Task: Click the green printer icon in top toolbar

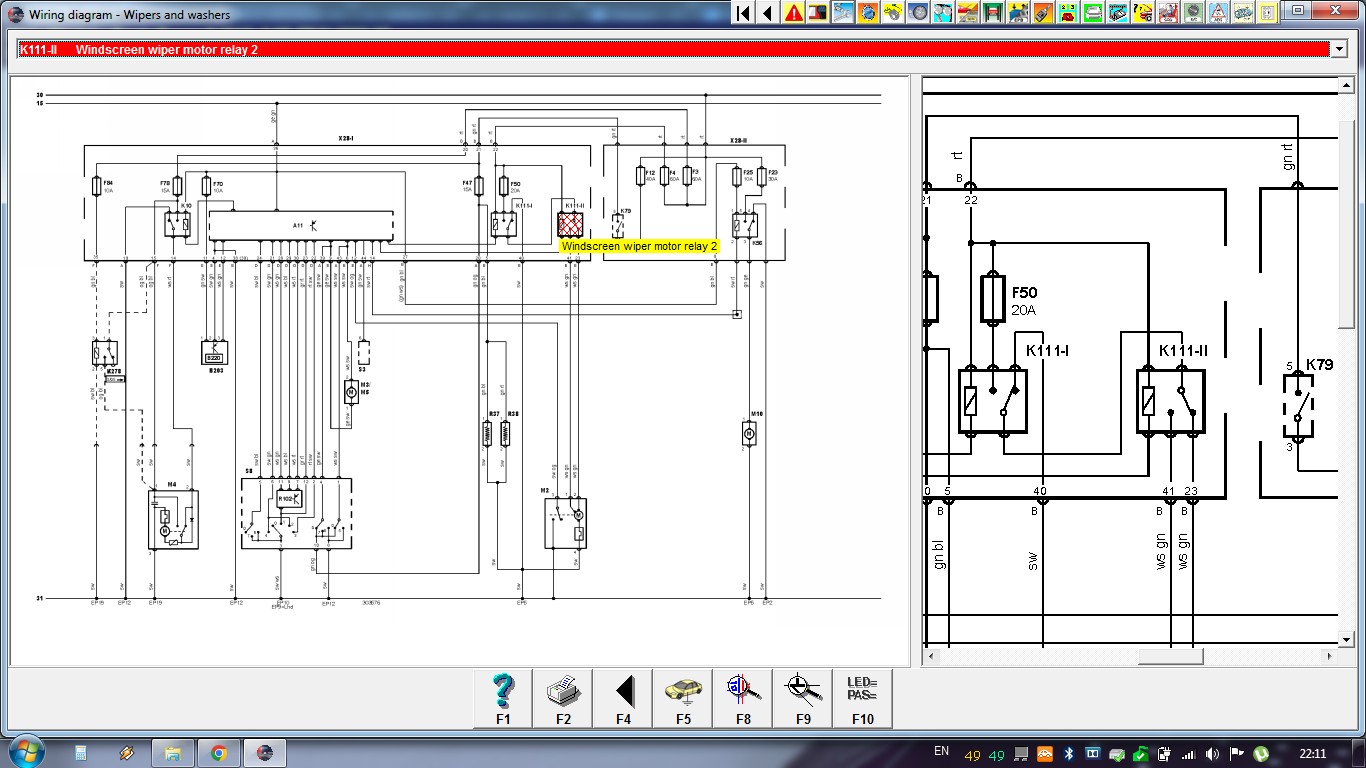Action: 1093,13
